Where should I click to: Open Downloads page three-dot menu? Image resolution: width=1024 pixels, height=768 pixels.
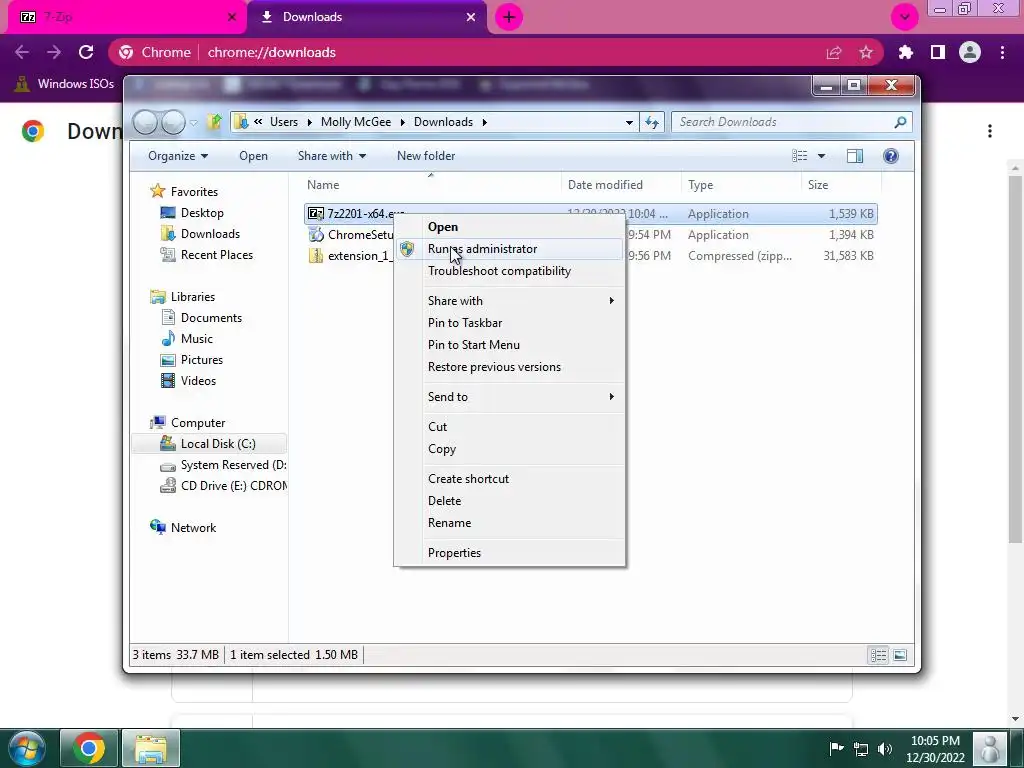coord(990,131)
